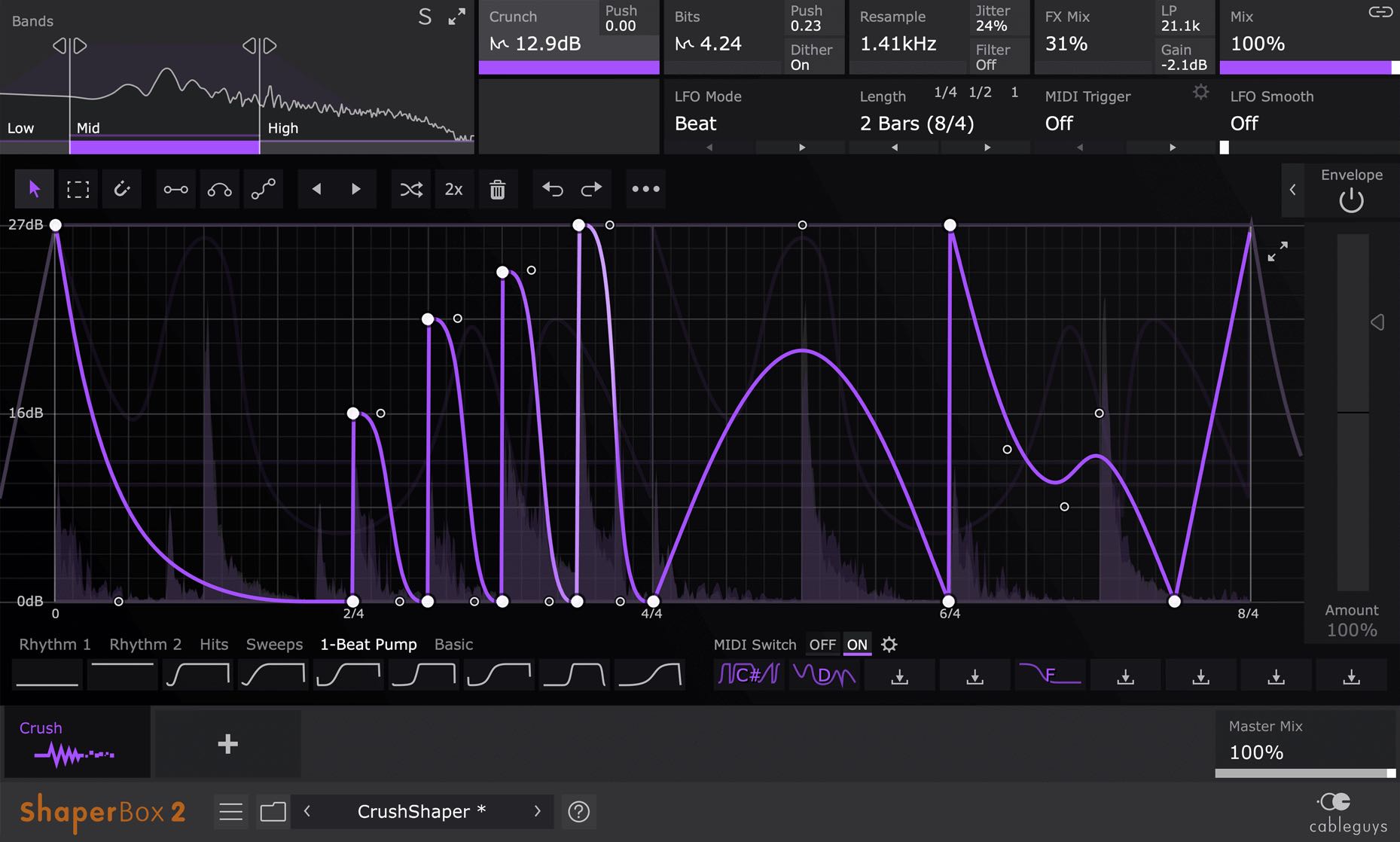The height and width of the screenshot is (842, 1400).
Task: Toggle the Dither On setting
Action: click(811, 57)
